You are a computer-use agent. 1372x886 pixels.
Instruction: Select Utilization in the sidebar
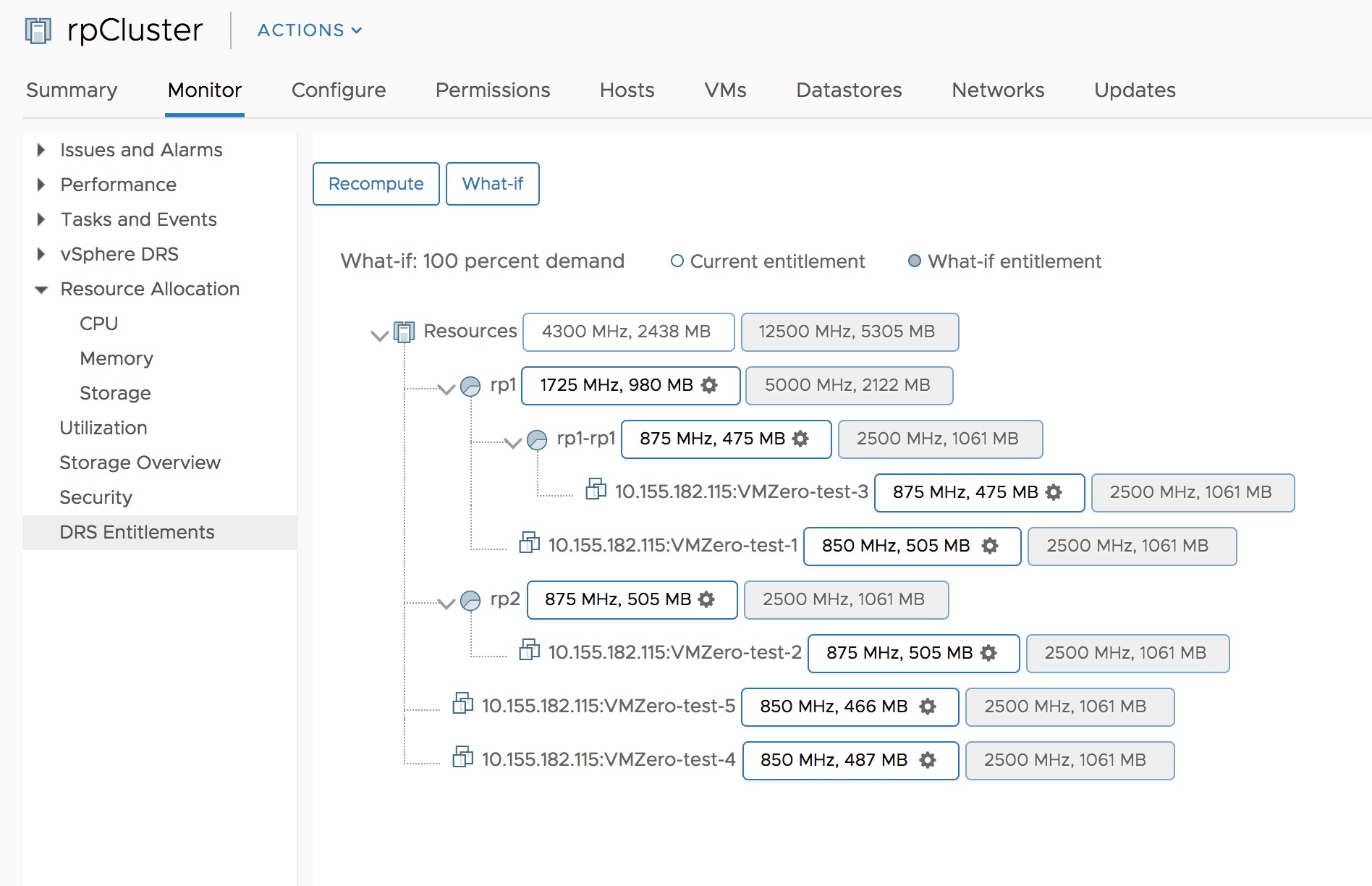click(x=103, y=428)
